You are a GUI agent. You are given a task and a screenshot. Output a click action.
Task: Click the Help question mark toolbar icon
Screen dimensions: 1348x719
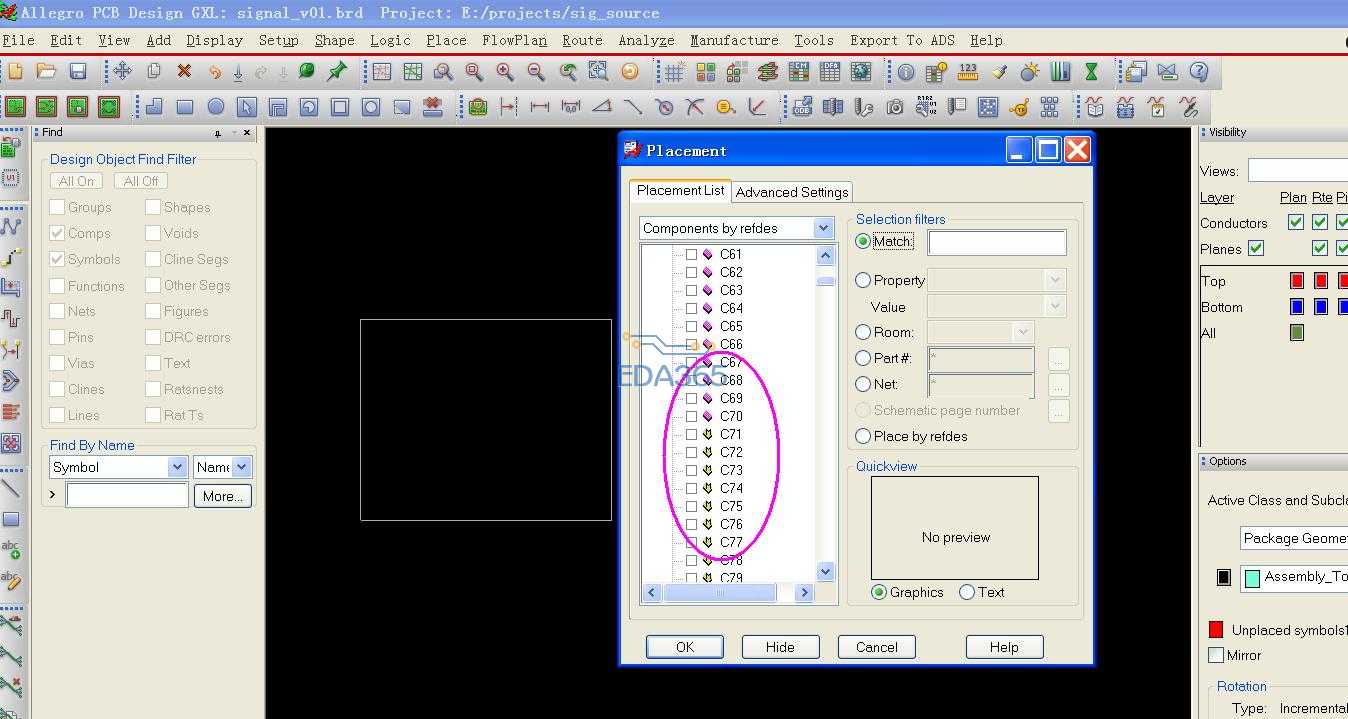(x=1199, y=72)
